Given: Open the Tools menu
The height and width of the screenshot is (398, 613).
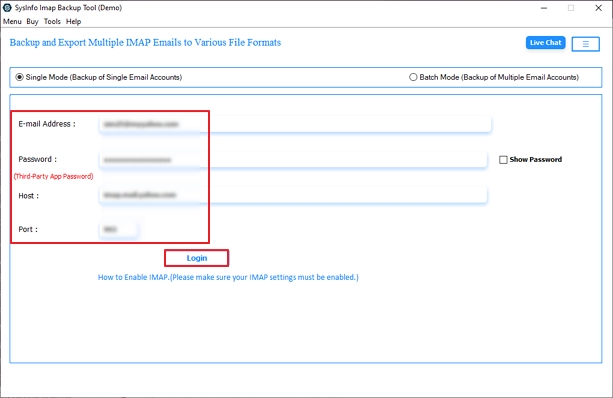Looking at the screenshot, I should point(52,22).
